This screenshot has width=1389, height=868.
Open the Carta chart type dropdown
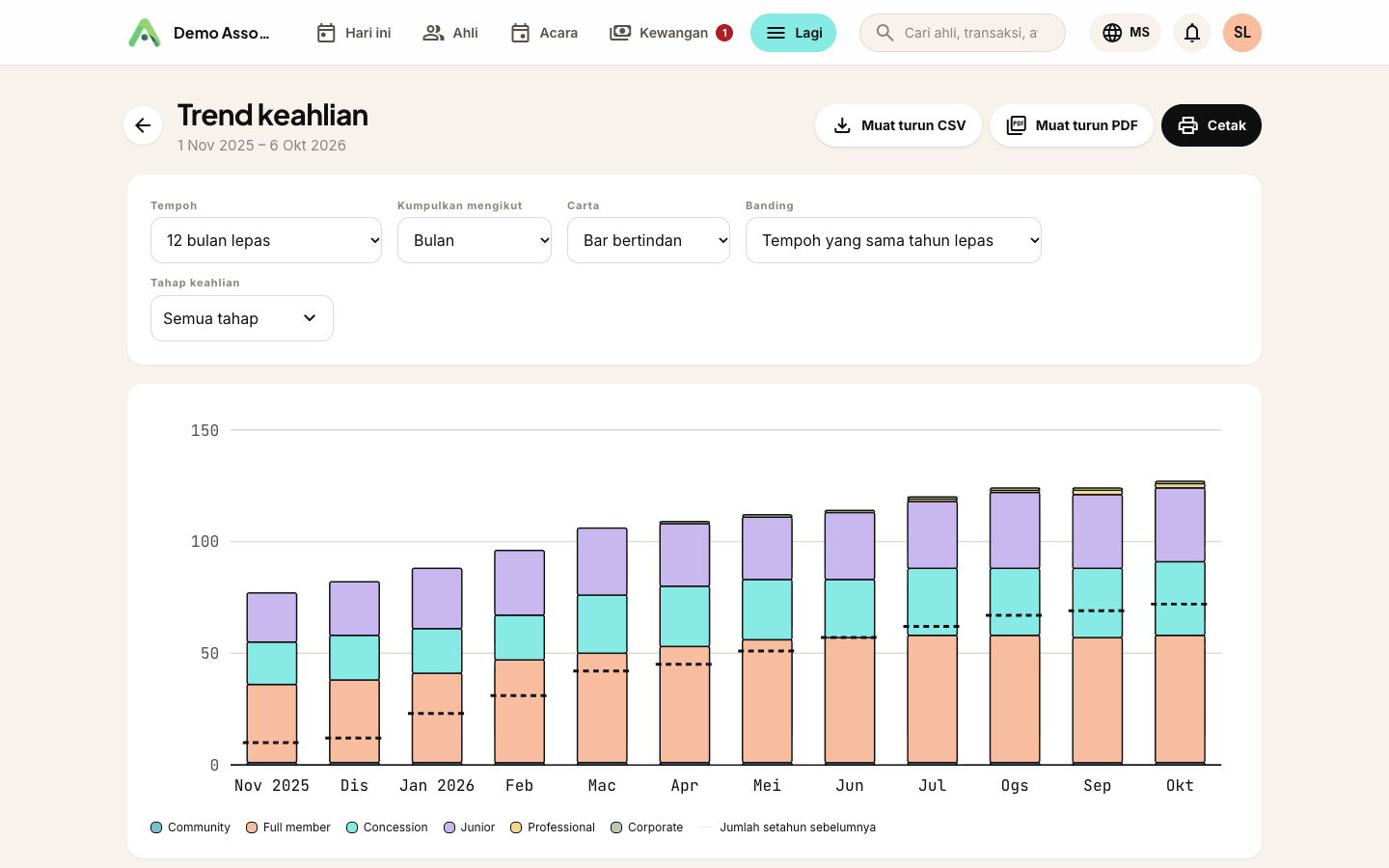(x=648, y=240)
